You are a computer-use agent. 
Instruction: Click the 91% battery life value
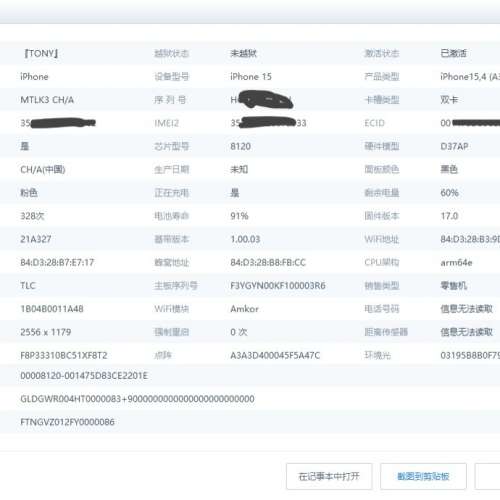tap(239, 216)
